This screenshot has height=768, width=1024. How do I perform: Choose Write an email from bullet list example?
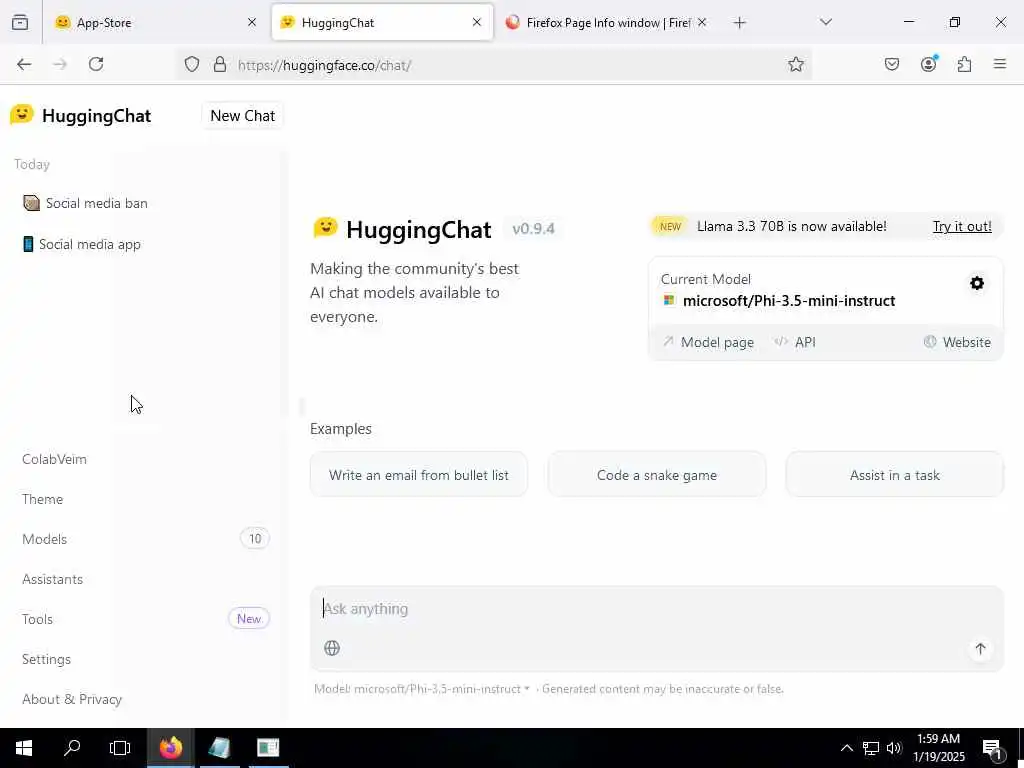click(x=419, y=475)
